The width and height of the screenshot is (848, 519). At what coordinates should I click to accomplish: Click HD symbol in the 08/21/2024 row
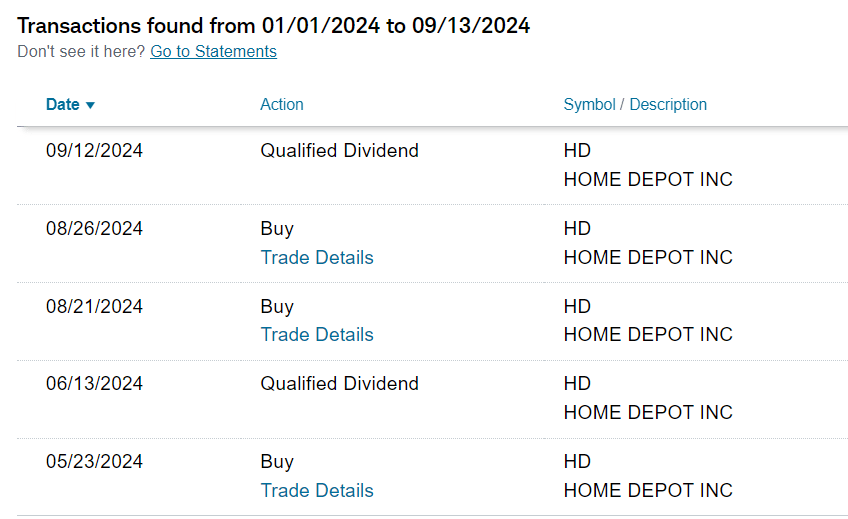(x=577, y=306)
